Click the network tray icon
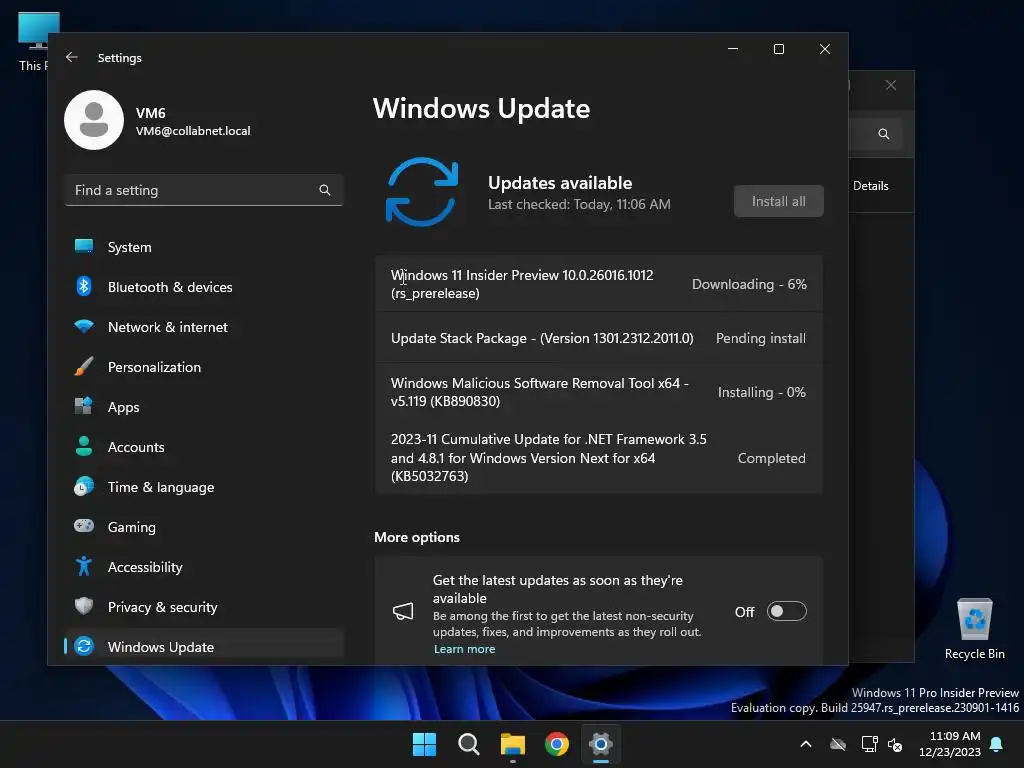The image size is (1024, 768). 869,744
